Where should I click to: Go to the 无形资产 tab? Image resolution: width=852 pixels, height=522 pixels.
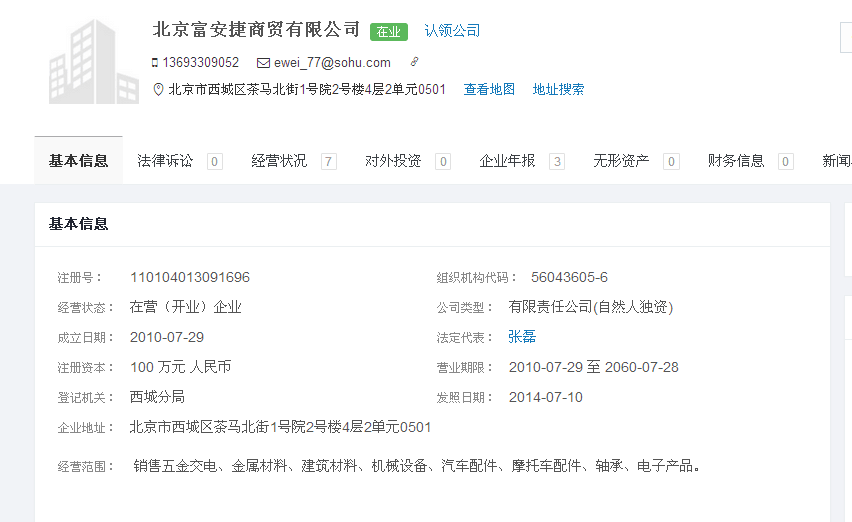pyautogui.click(x=621, y=161)
